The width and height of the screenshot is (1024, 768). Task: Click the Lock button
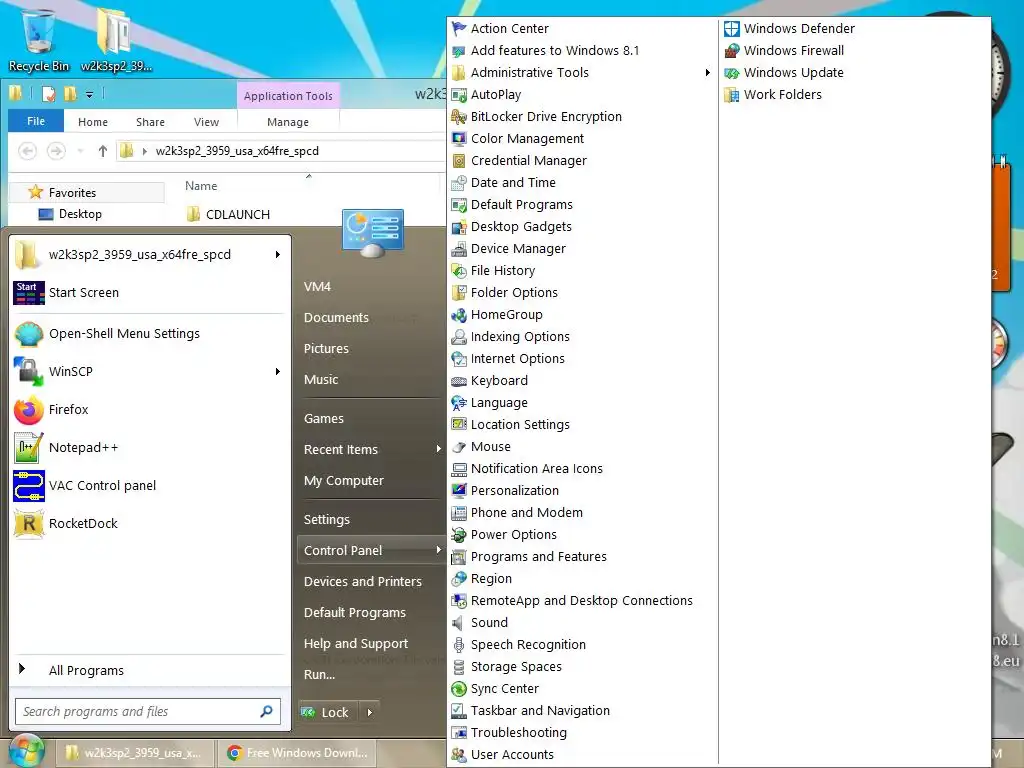pos(327,712)
